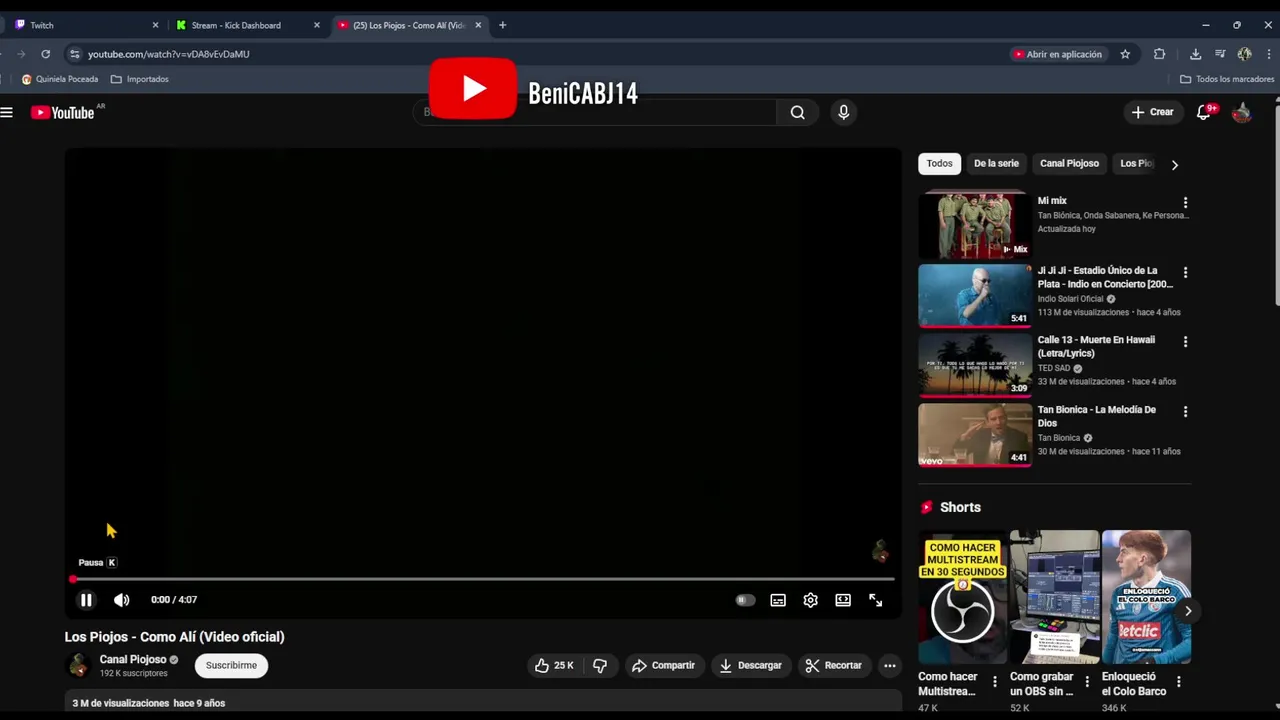Image resolution: width=1280 pixels, height=720 pixels.
Task: Open options menu for Mi mix
Action: click(1185, 203)
